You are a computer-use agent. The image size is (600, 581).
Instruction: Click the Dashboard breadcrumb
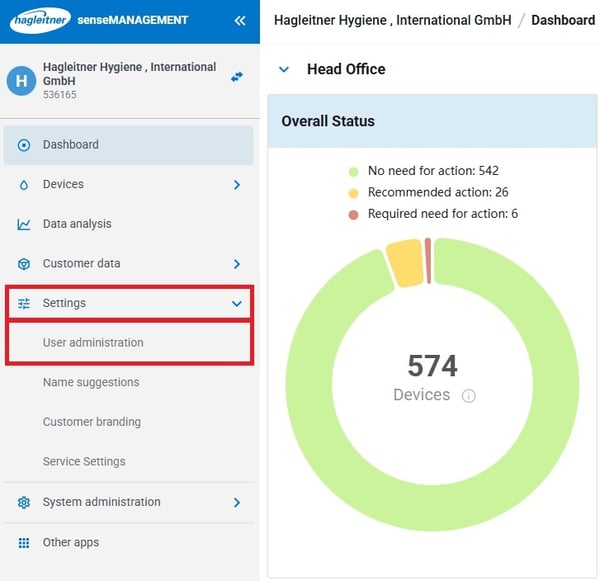point(563,20)
